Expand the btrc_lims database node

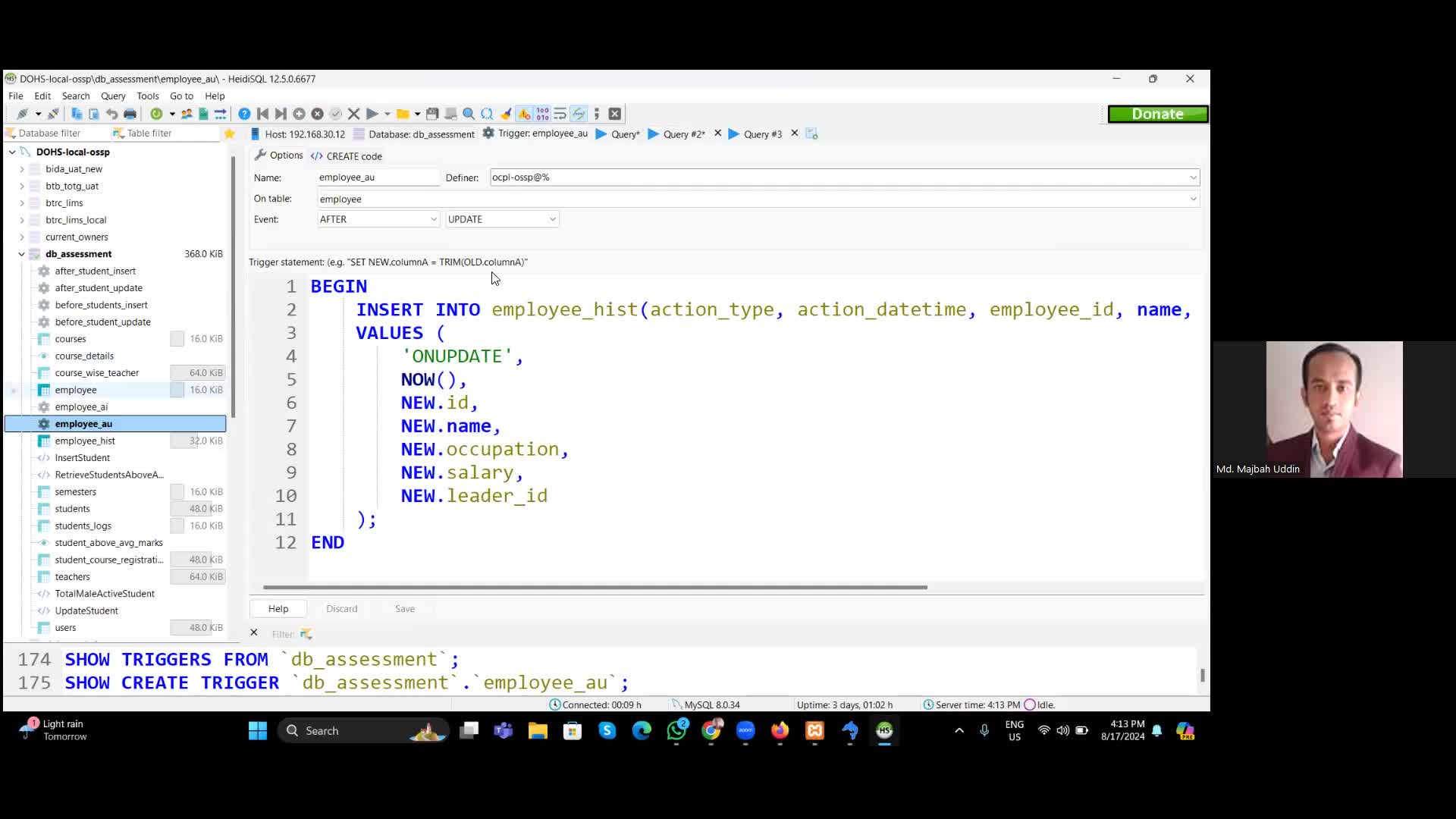(21, 202)
